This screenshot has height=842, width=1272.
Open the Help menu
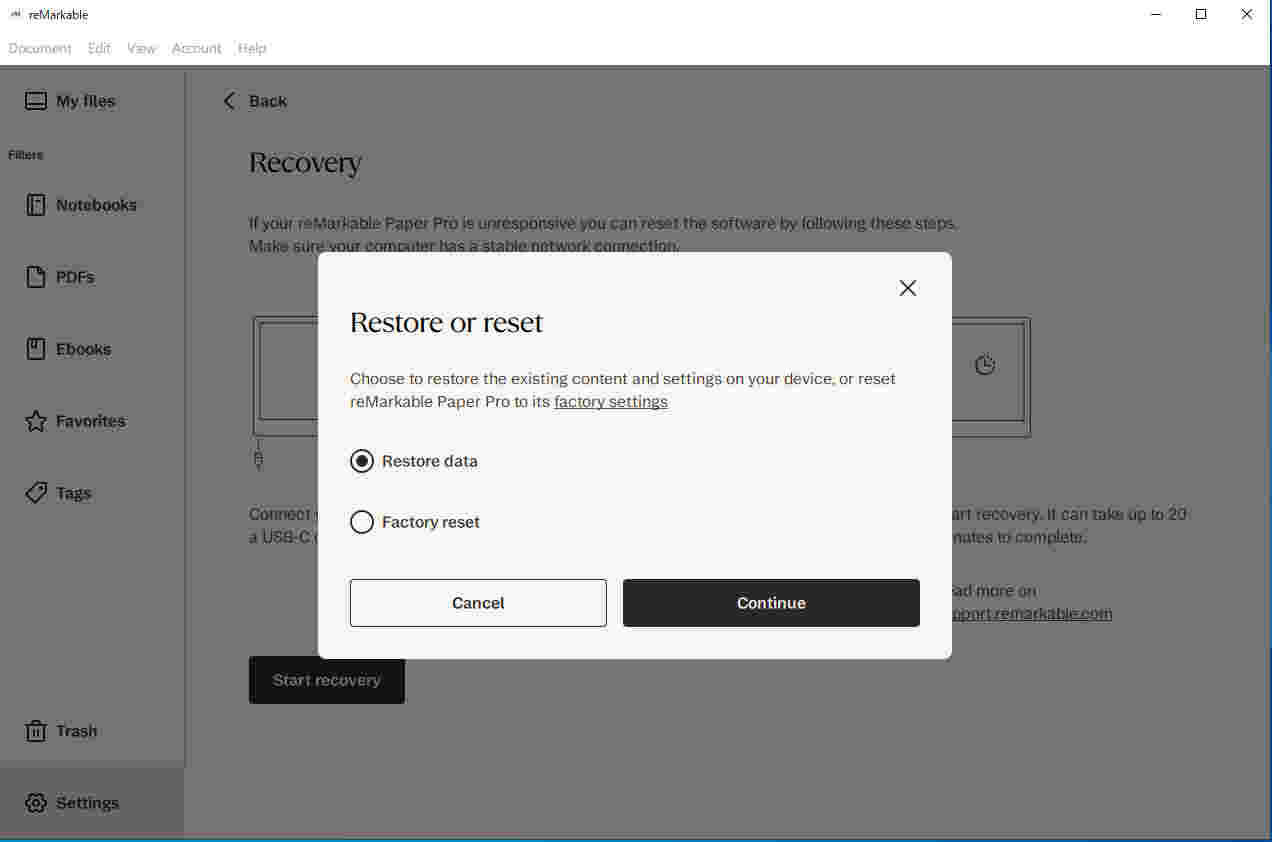(252, 48)
